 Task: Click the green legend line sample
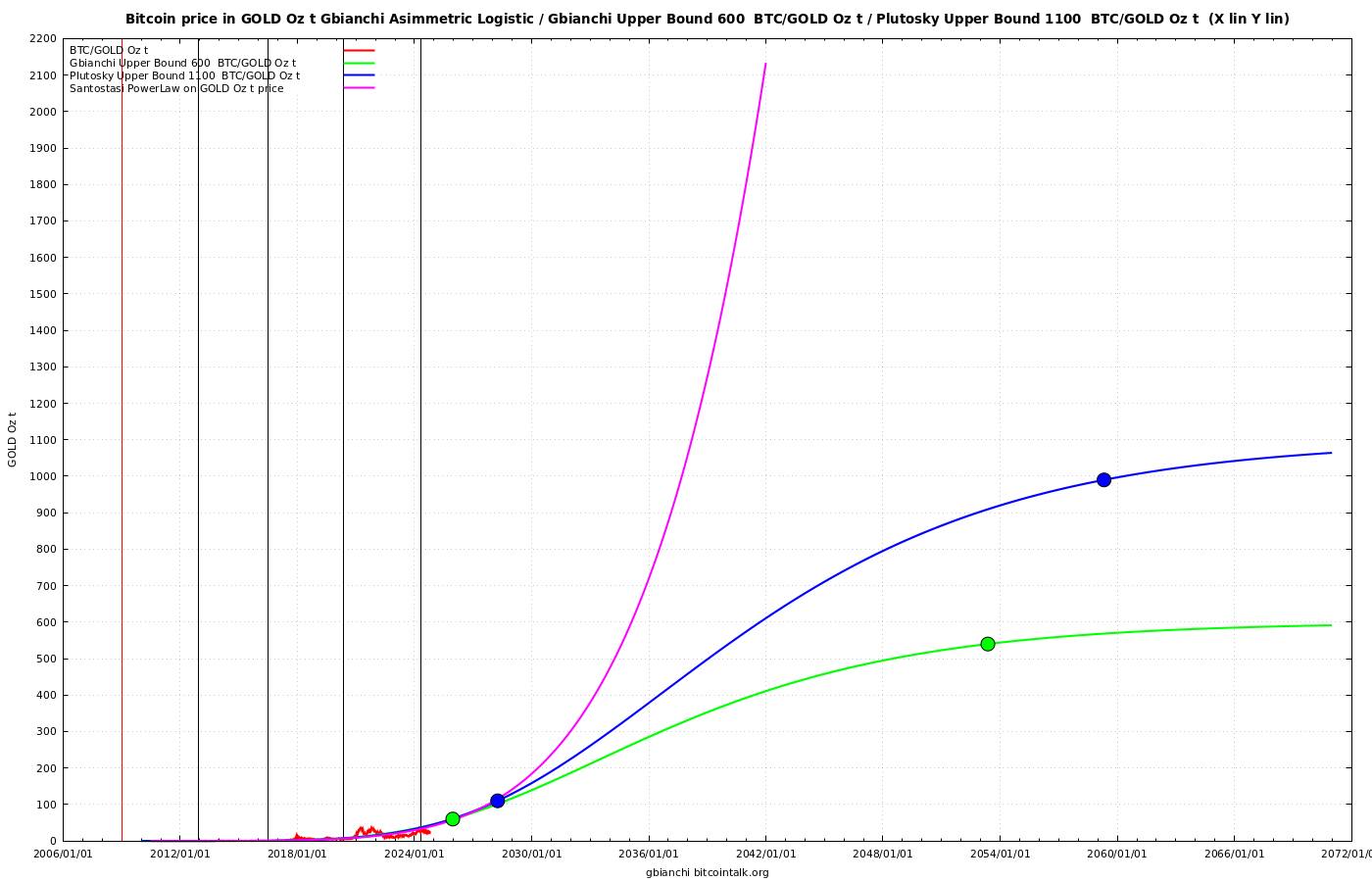(x=360, y=63)
